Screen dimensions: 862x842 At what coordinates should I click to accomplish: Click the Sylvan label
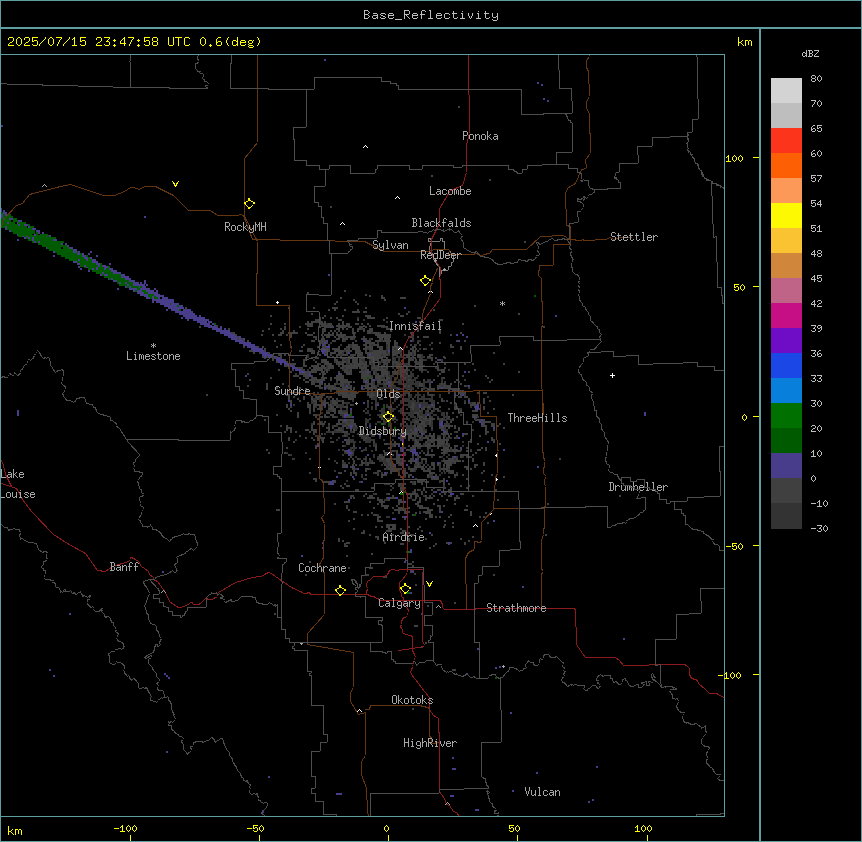click(390, 245)
